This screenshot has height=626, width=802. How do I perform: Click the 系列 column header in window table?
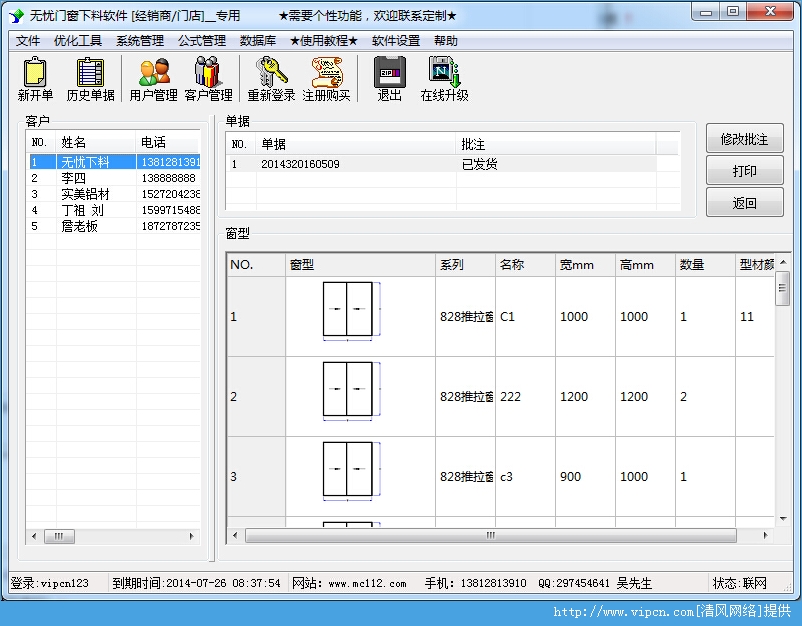coord(465,264)
